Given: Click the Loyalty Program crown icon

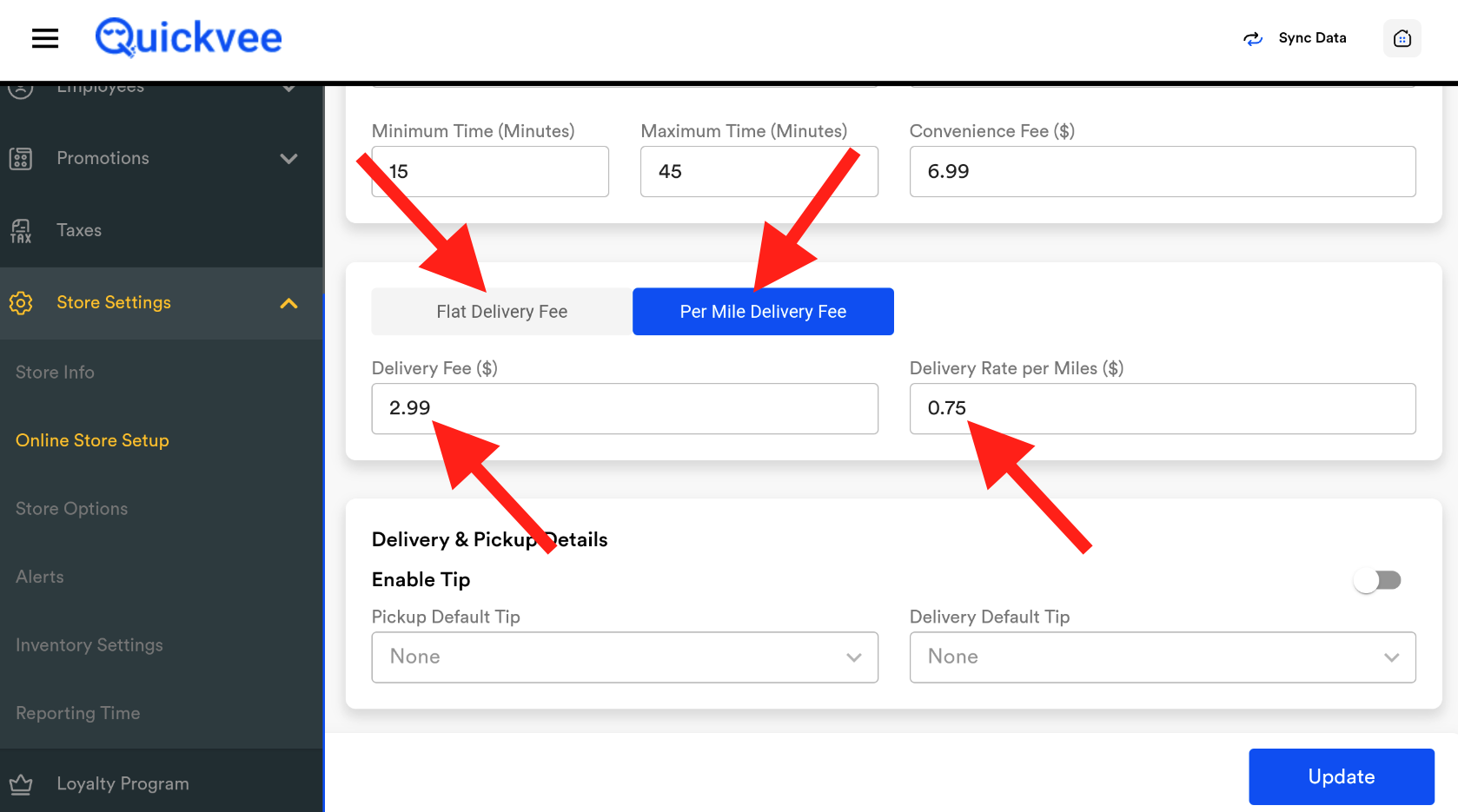Looking at the screenshot, I should (x=21, y=784).
